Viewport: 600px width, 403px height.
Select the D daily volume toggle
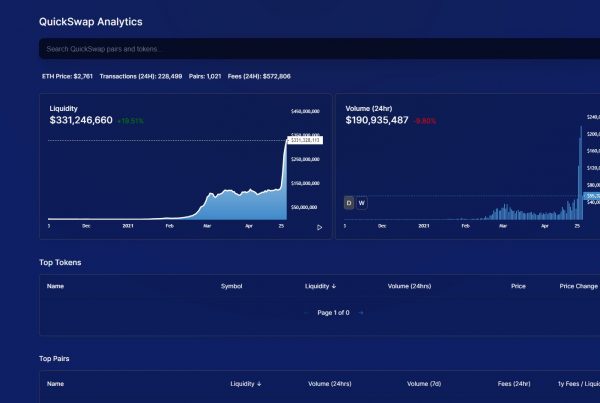click(349, 203)
